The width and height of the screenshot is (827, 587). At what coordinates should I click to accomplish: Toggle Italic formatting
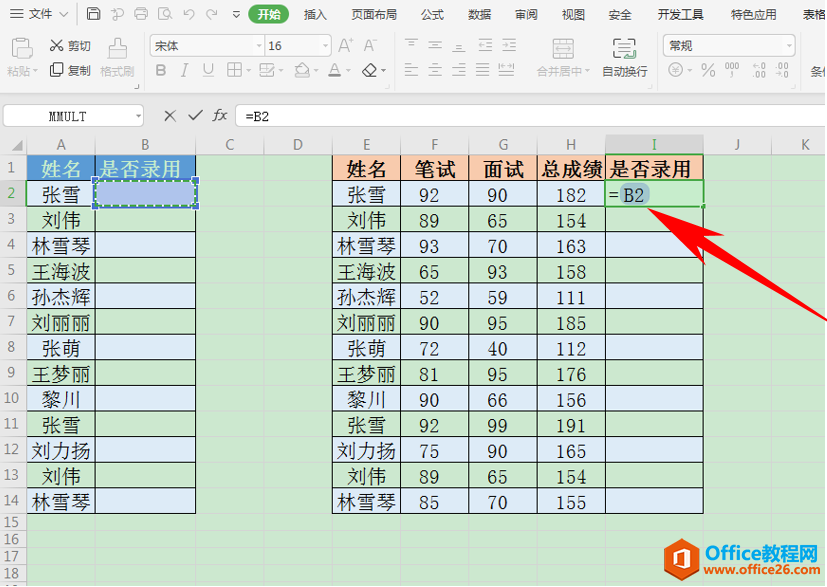click(x=185, y=70)
